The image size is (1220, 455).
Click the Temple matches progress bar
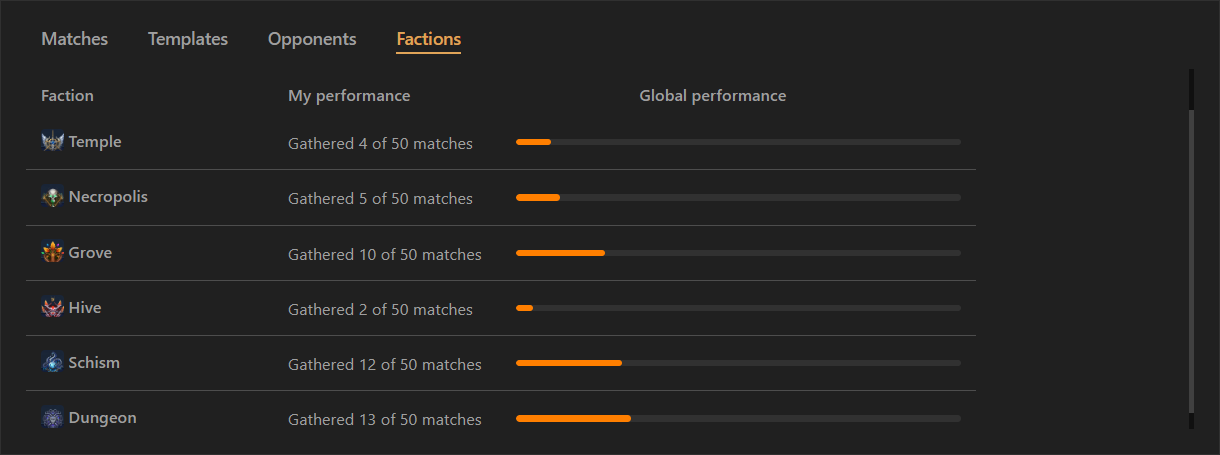(738, 142)
